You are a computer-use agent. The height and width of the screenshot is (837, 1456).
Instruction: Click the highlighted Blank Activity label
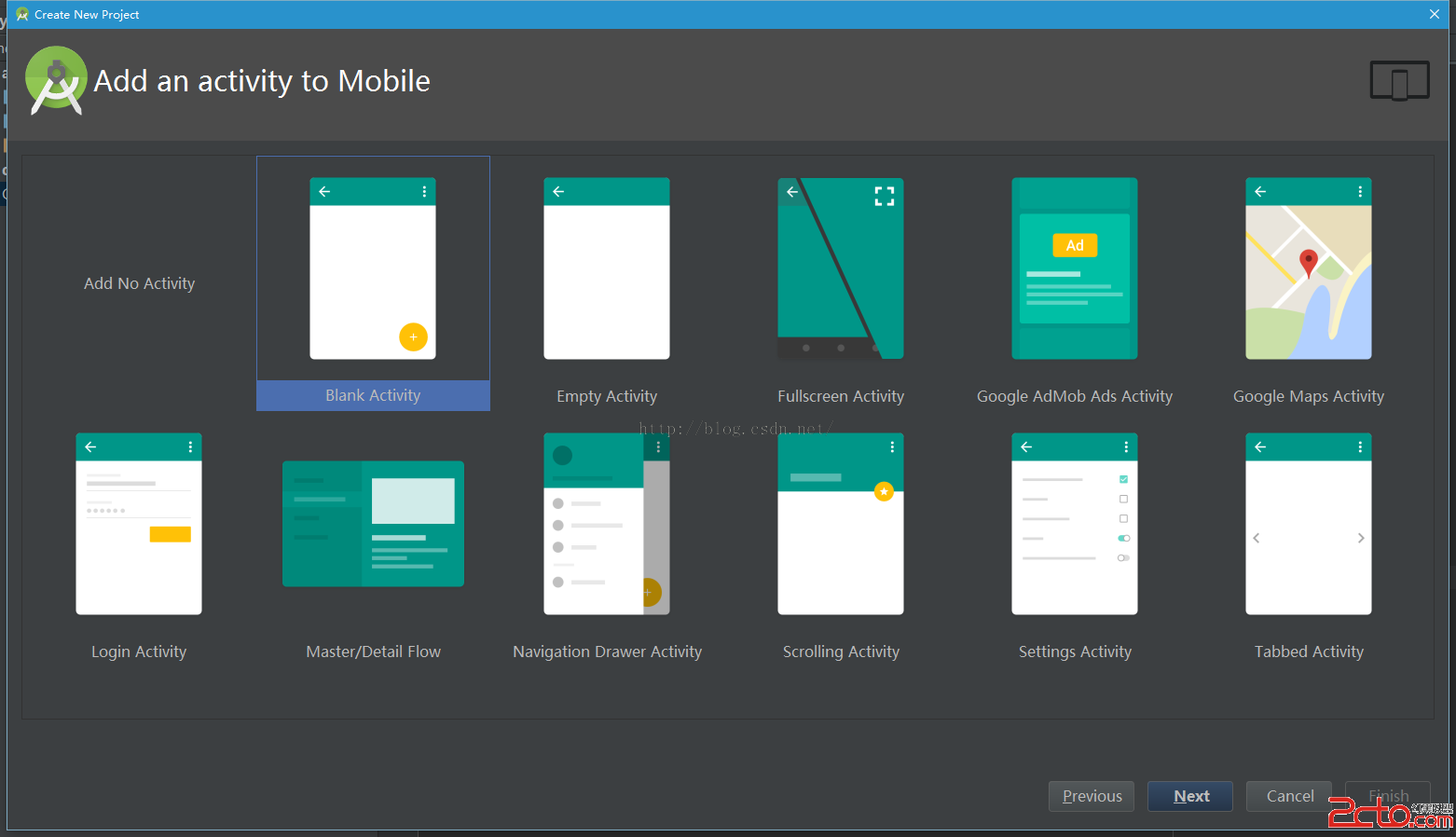tap(373, 395)
